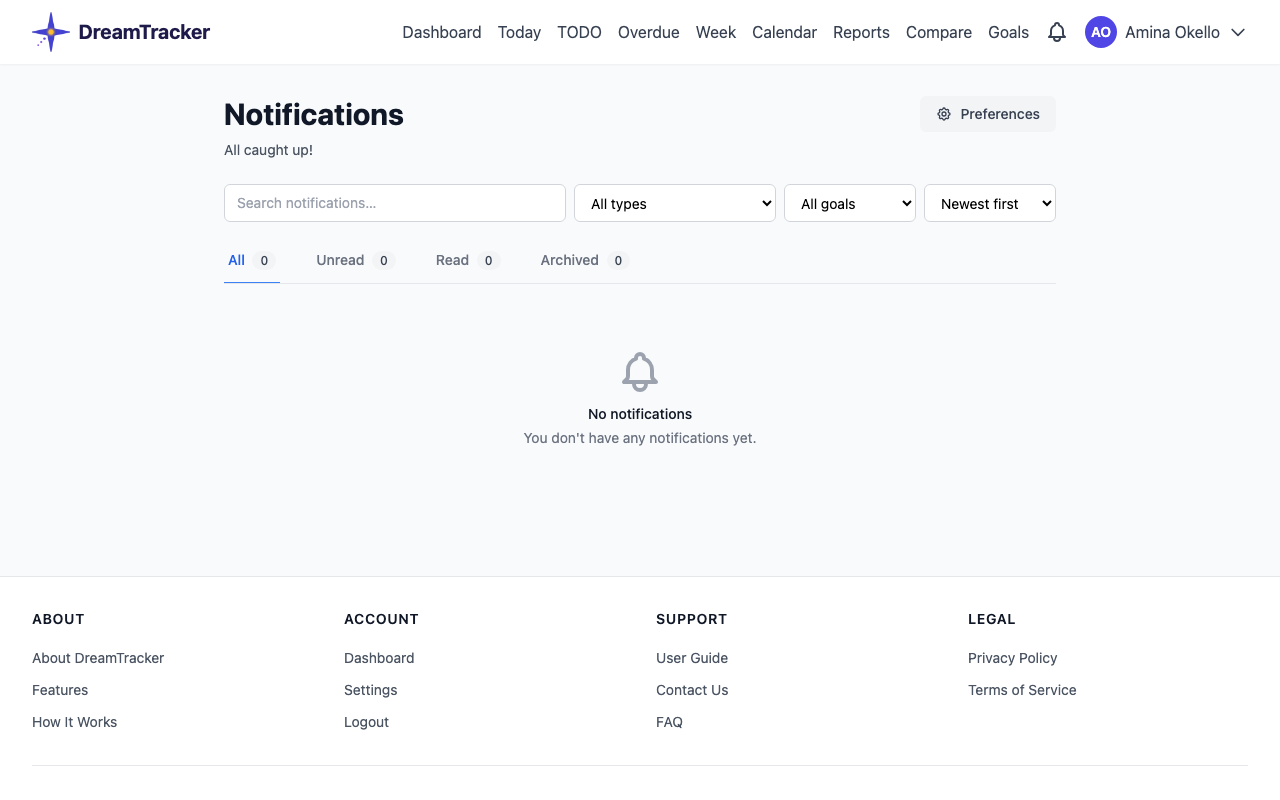Open the Goals page
Image resolution: width=1280 pixels, height=800 pixels.
(1008, 32)
